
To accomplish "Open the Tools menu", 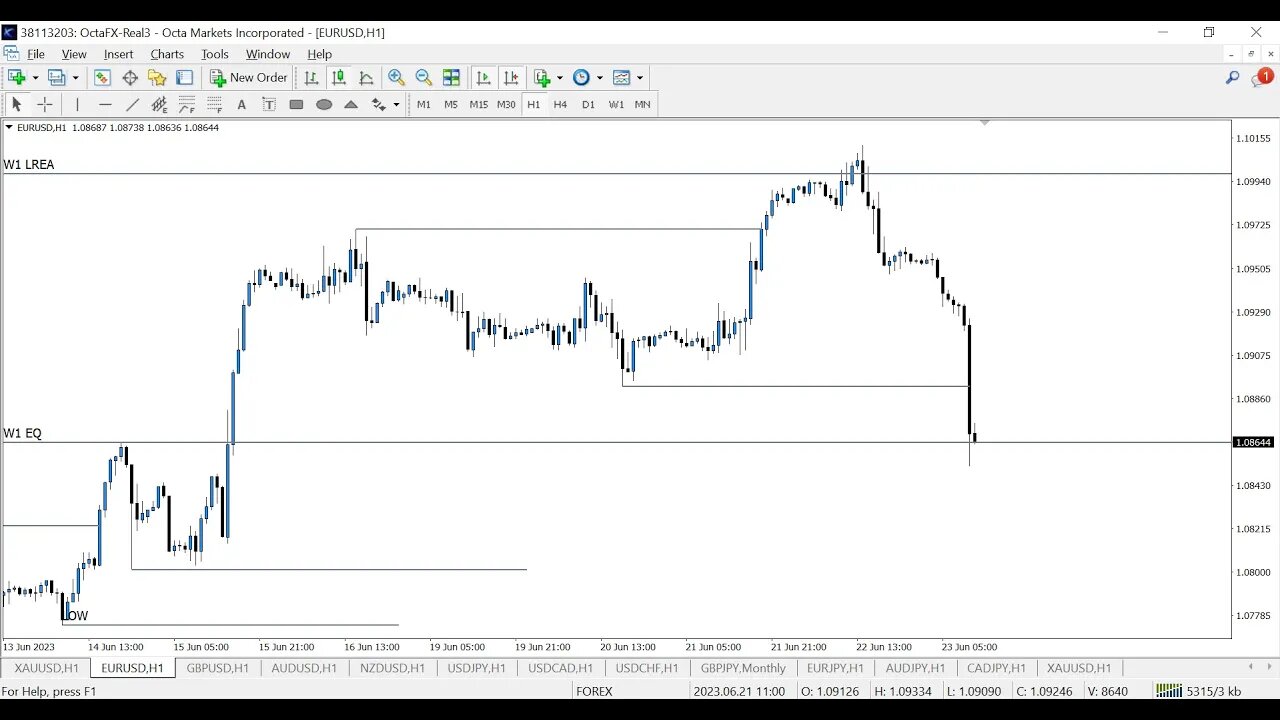I will [x=215, y=54].
